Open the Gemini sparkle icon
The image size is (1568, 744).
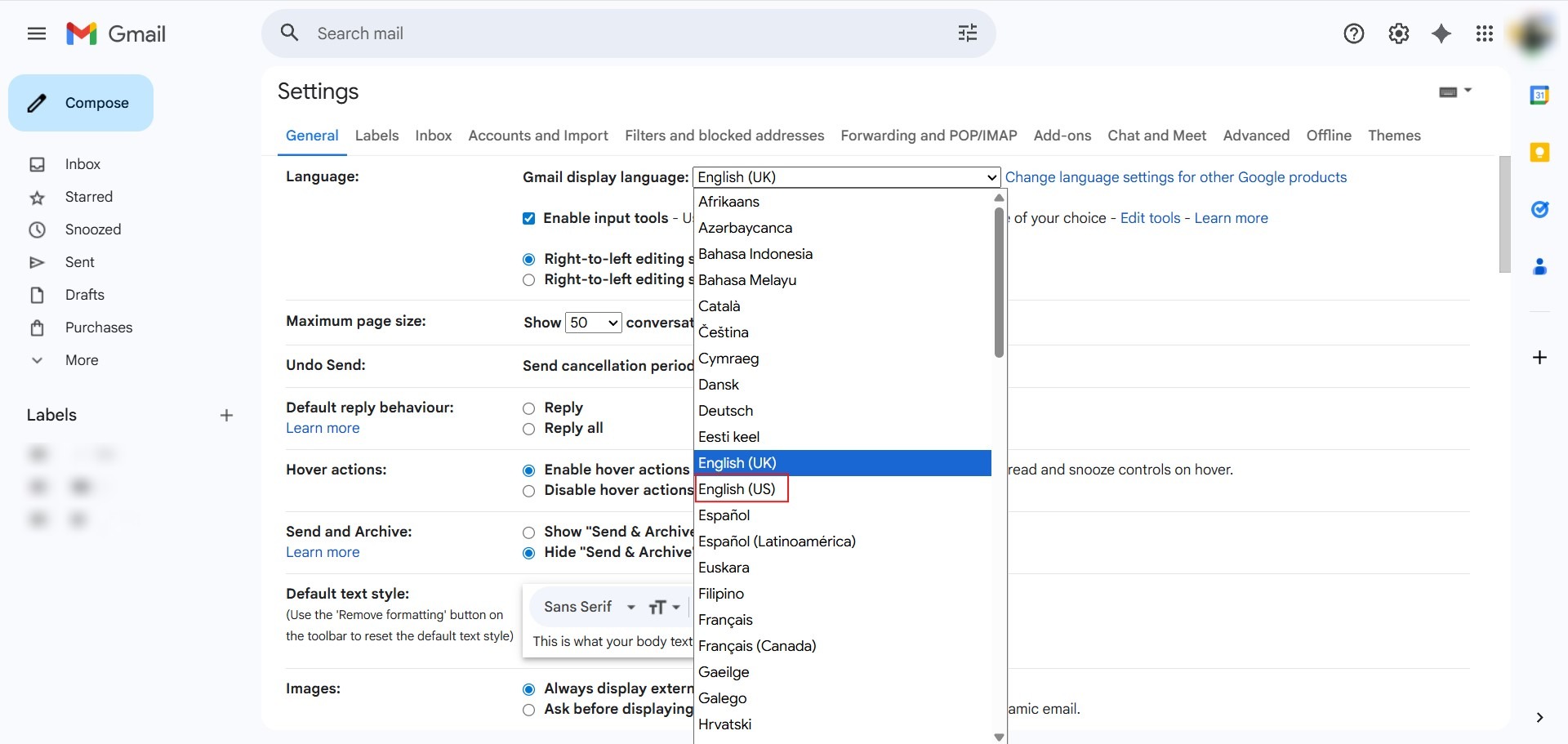pyautogui.click(x=1441, y=33)
